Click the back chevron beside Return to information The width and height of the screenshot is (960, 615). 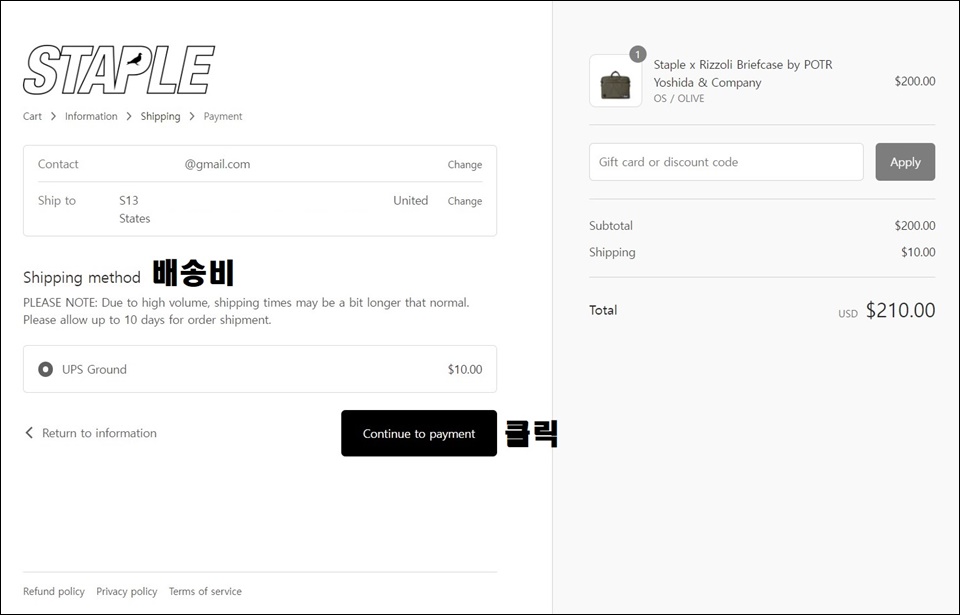tap(29, 433)
